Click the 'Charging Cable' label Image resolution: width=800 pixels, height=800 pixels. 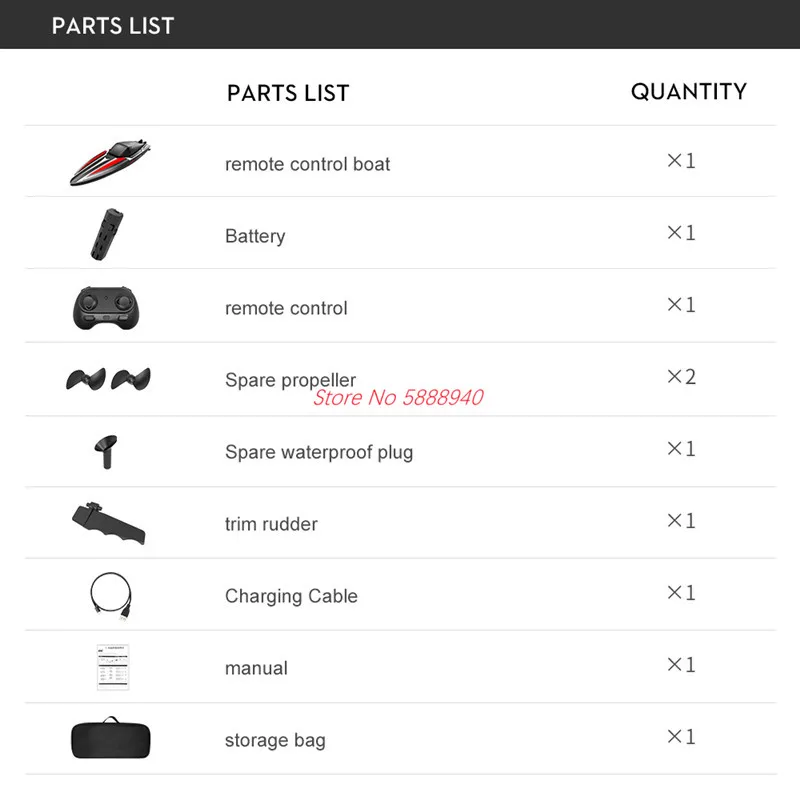(x=291, y=596)
